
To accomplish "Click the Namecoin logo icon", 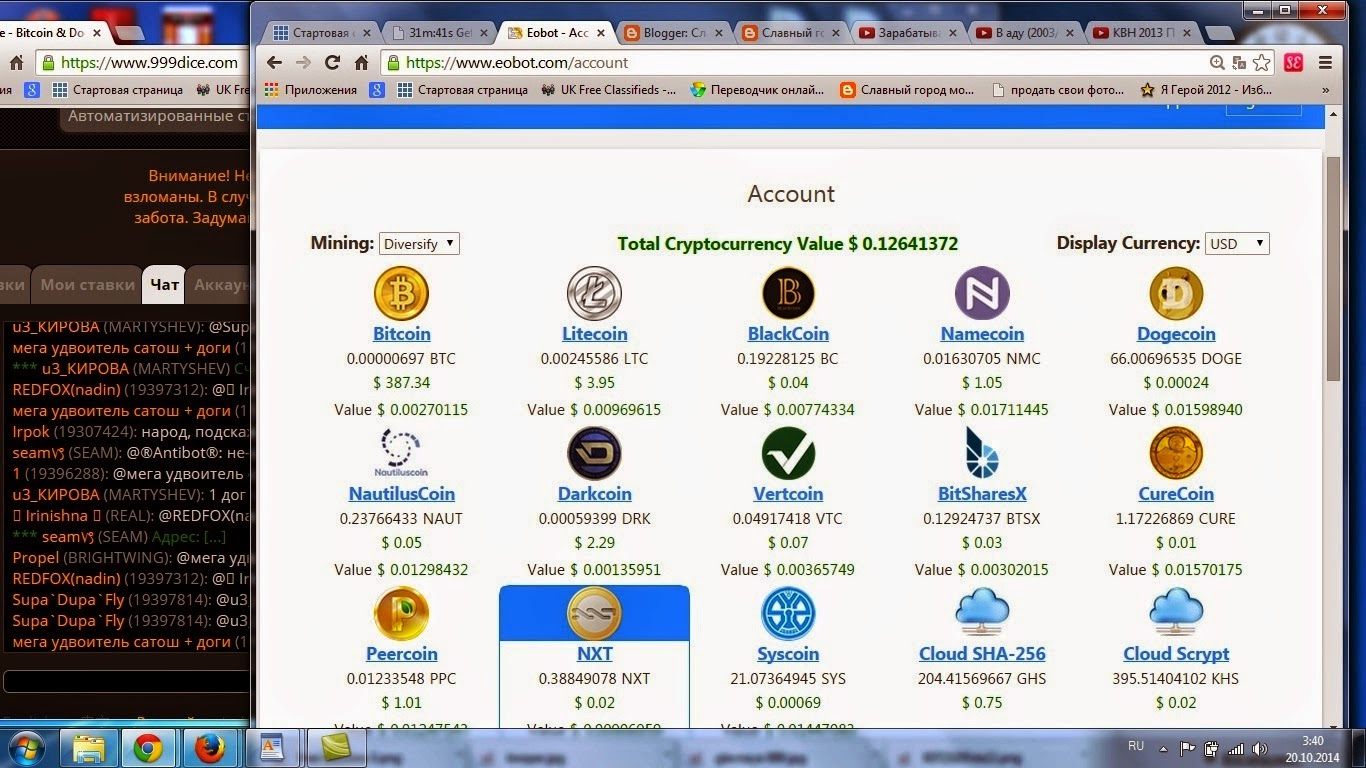I will click(982, 294).
